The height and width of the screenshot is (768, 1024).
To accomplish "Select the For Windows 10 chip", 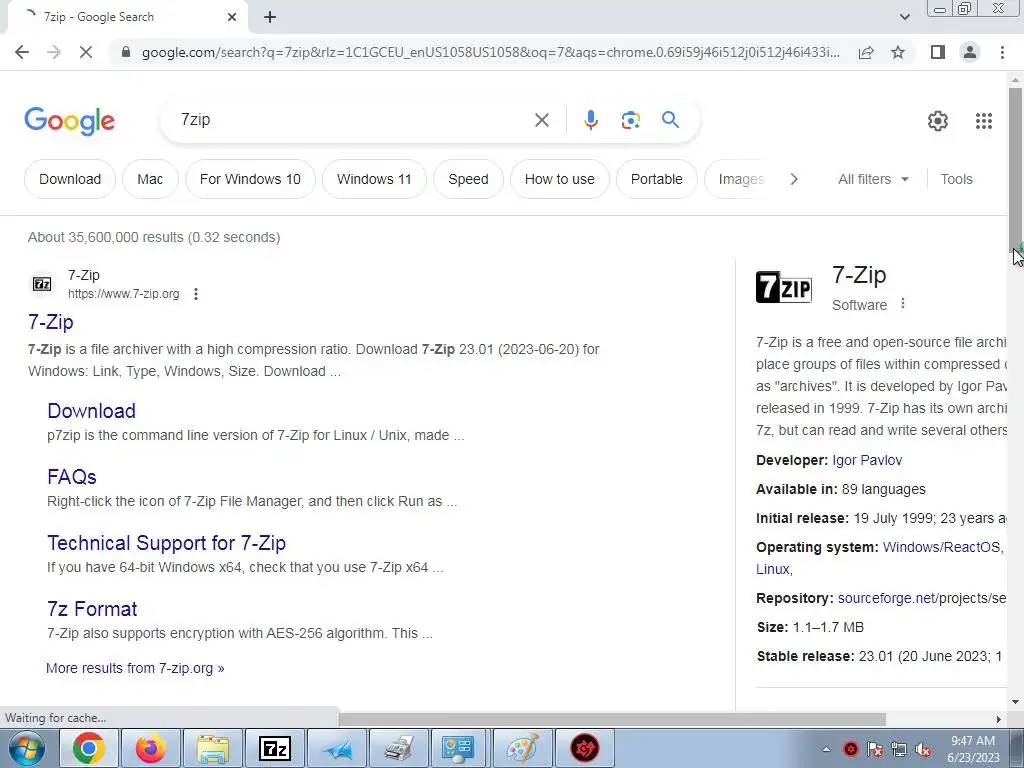I will click(x=250, y=179).
